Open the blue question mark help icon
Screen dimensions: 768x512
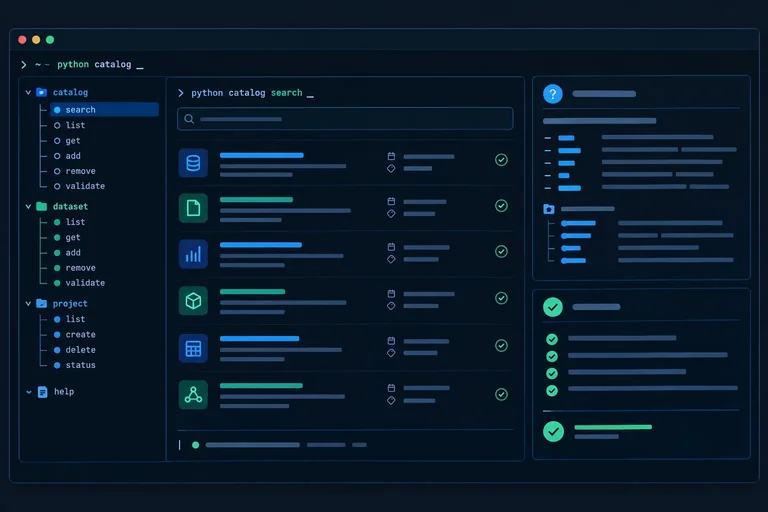552,94
